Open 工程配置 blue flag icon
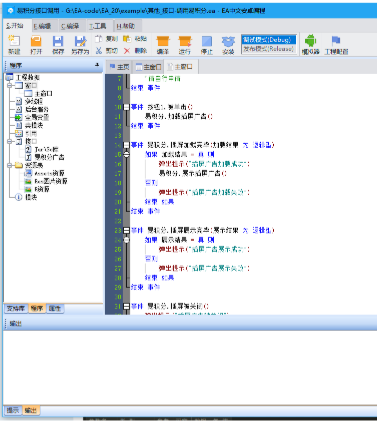The image size is (385, 426). 336,41
